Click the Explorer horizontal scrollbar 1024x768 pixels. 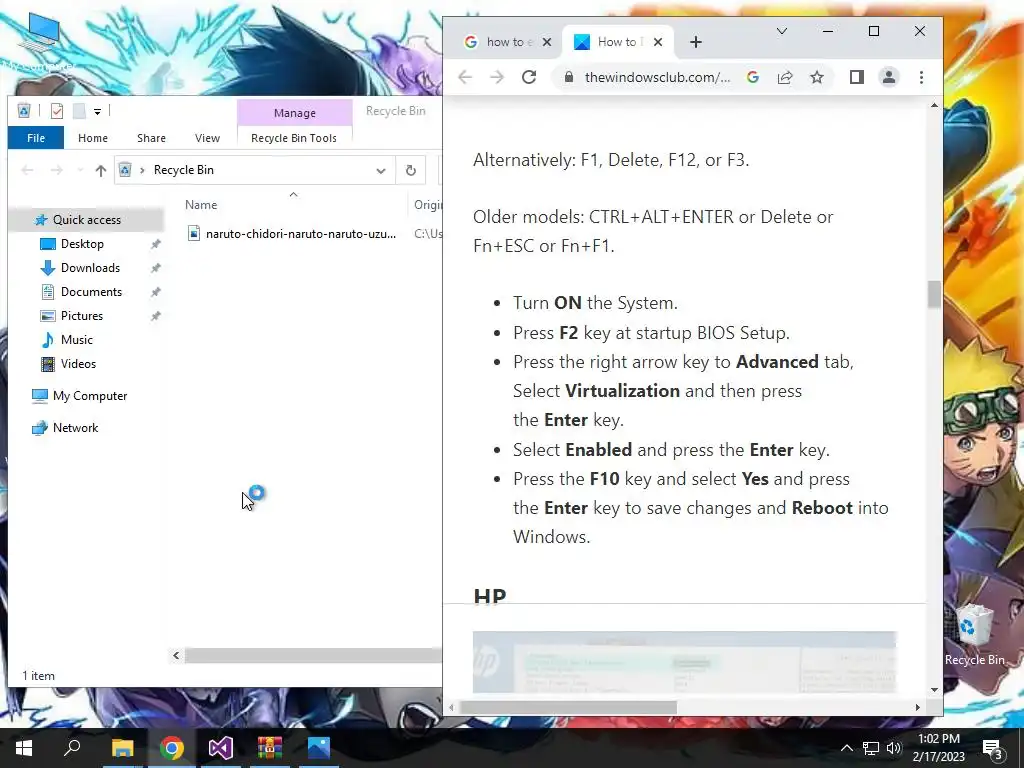click(x=313, y=655)
